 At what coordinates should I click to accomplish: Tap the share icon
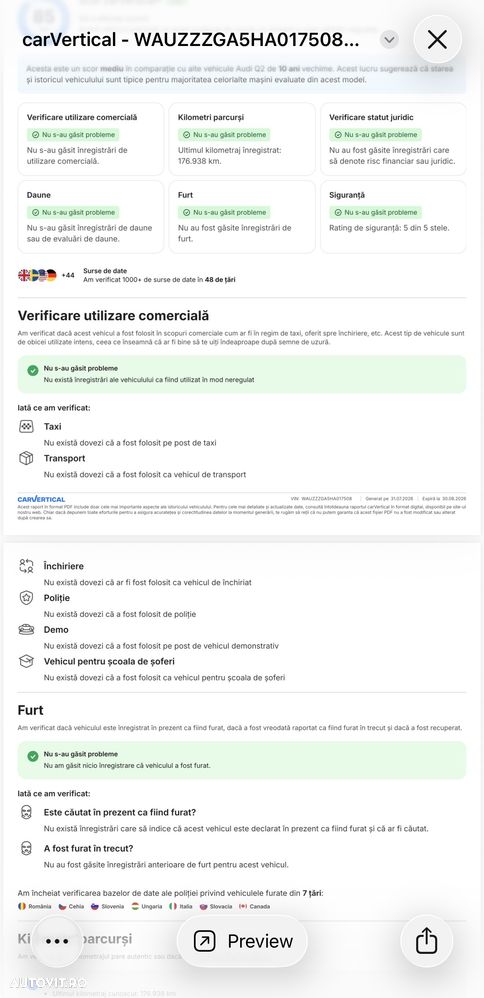click(427, 941)
